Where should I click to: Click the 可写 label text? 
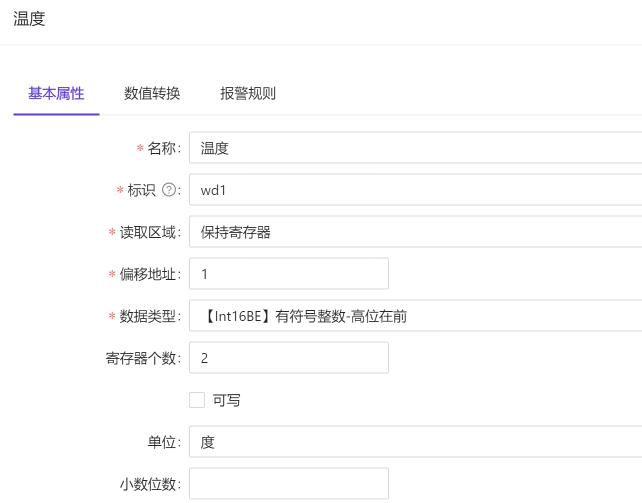227,400
